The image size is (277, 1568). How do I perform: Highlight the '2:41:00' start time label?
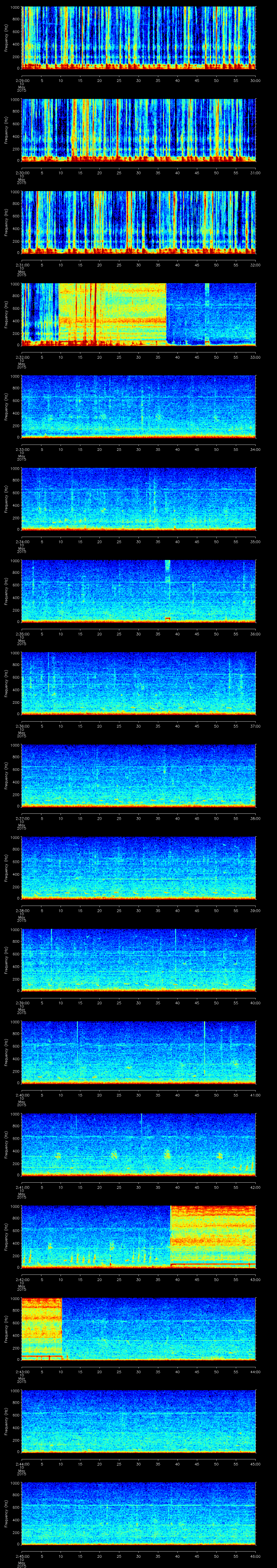point(22,1187)
